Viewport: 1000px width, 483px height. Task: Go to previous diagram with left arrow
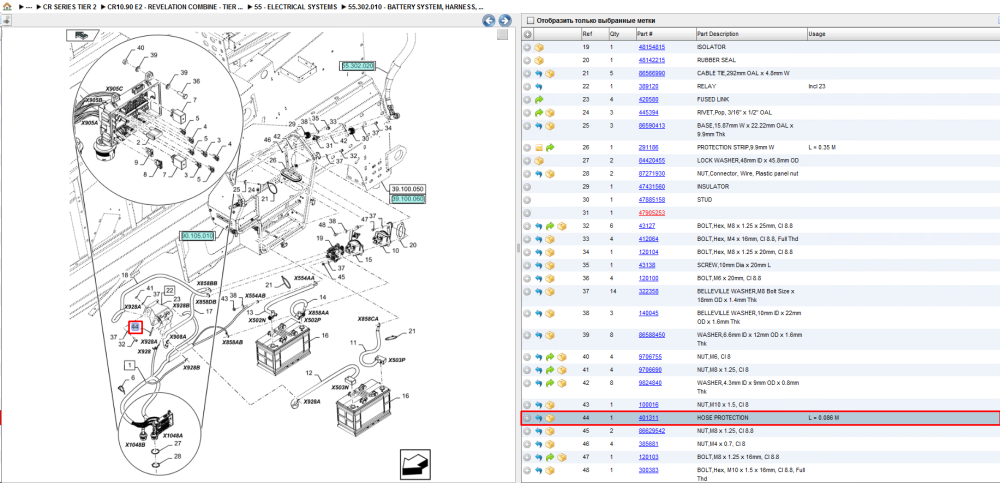click(x=489, y=20)
